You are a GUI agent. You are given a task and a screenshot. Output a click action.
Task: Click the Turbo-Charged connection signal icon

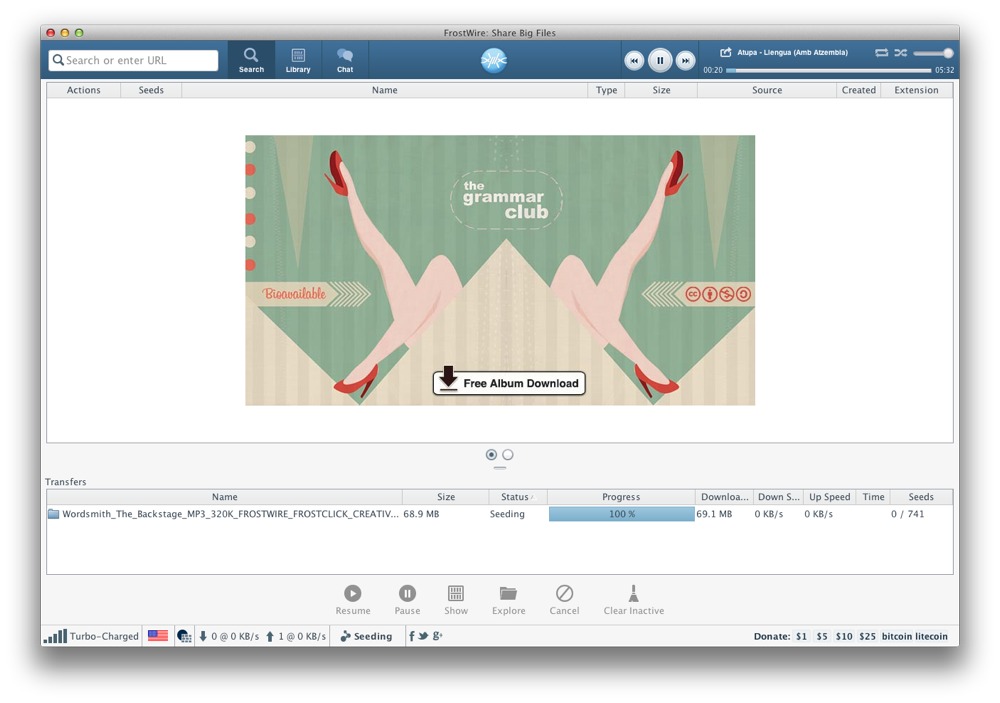(x=55, y=636)
